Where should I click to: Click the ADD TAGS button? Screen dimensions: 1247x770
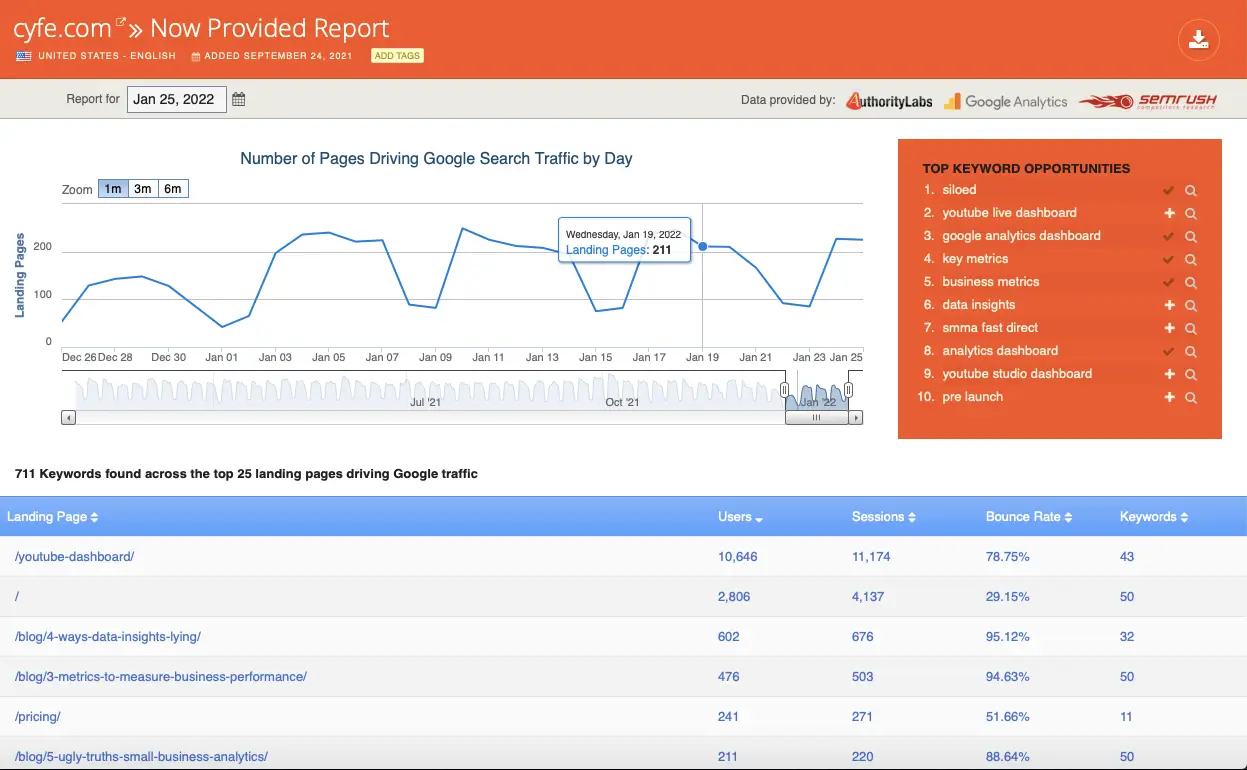397,56
